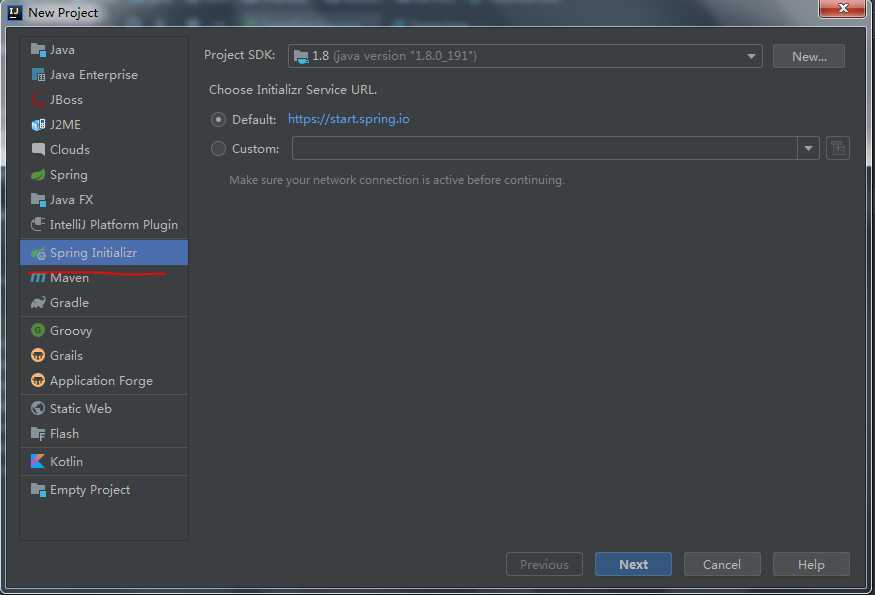Click the Java Enterprise icon
The height and width of the screenshot is (595, 875).
pos(38,75)
